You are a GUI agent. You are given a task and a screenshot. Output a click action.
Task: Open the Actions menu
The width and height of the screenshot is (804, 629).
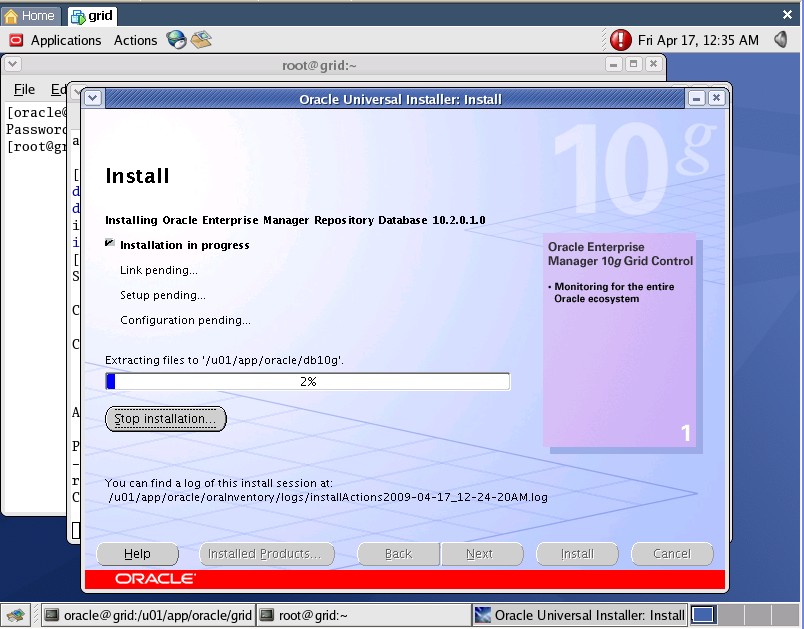pyautogui.click(x=135, y=40)
